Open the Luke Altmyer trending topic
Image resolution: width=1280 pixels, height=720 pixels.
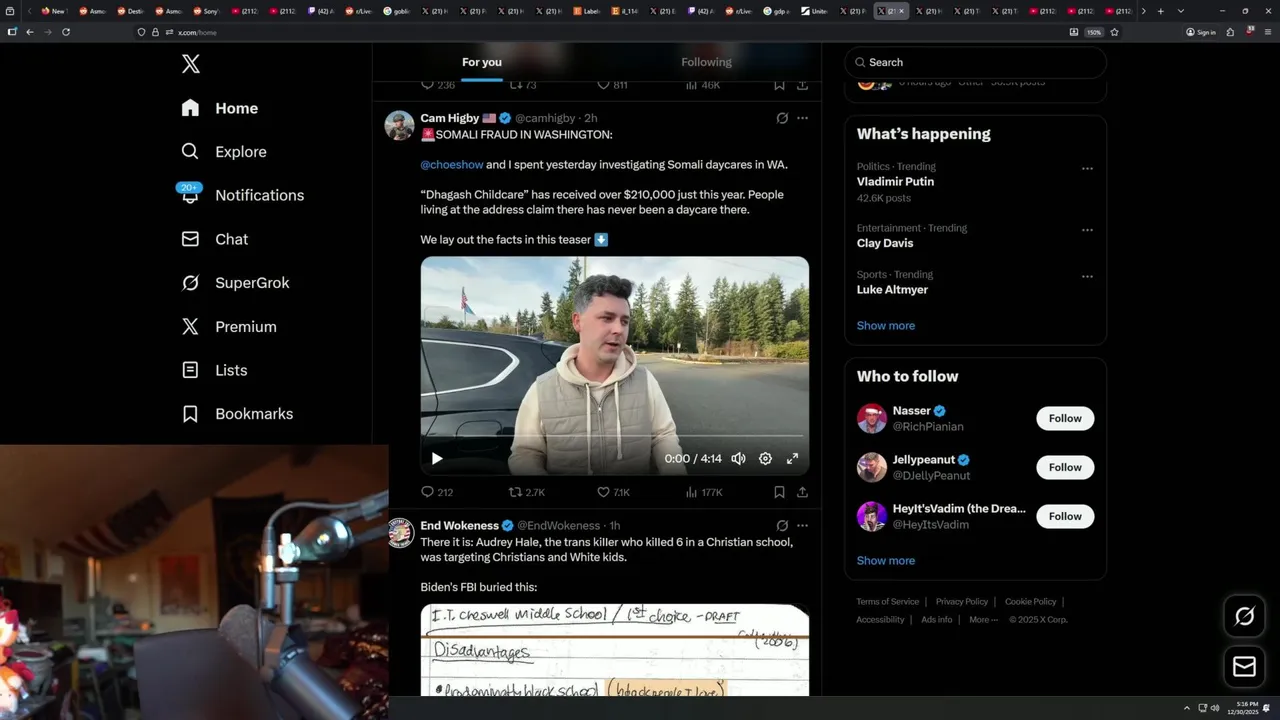pos(892,290)
